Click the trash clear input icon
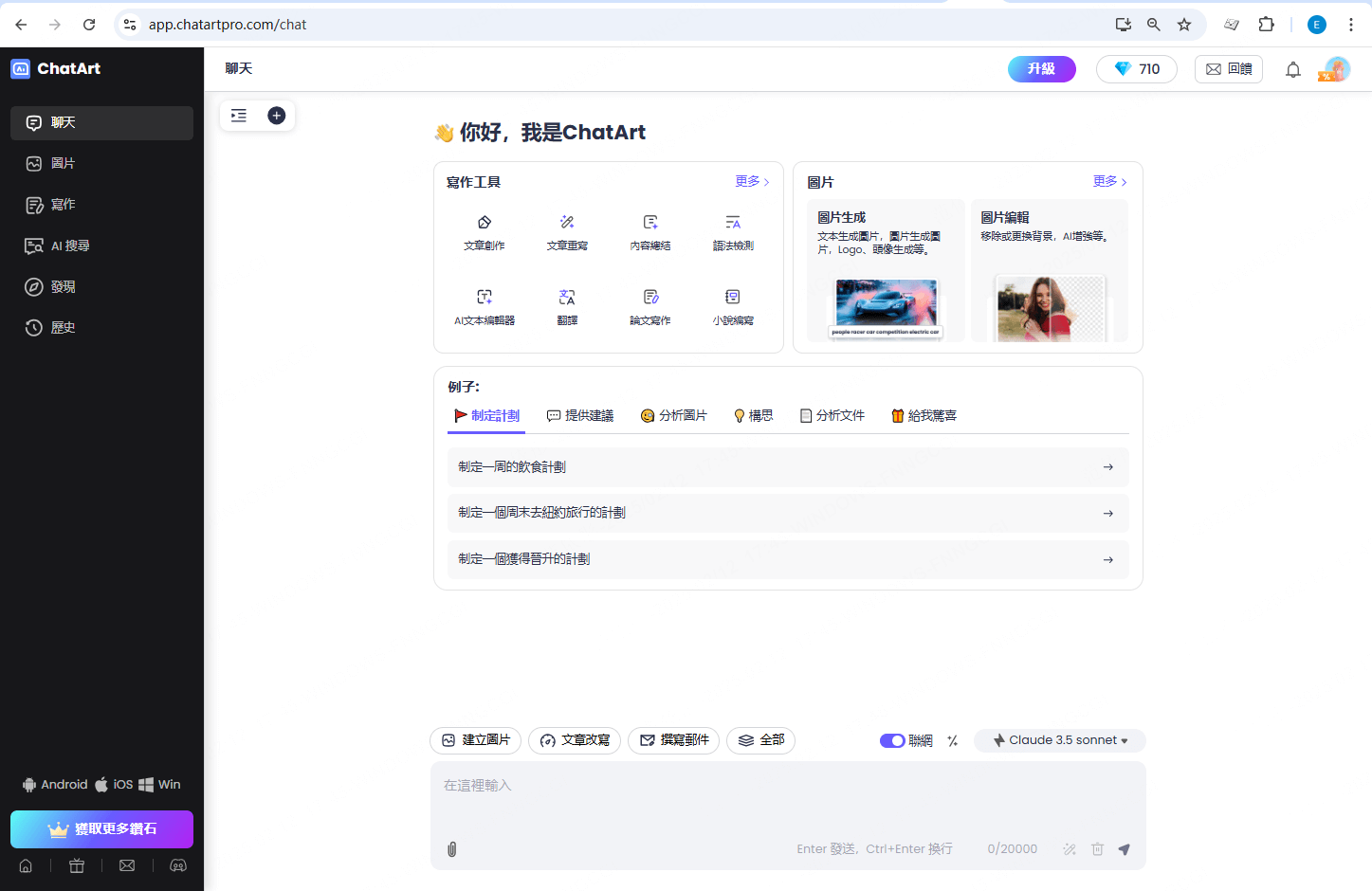 (1097, 849)
